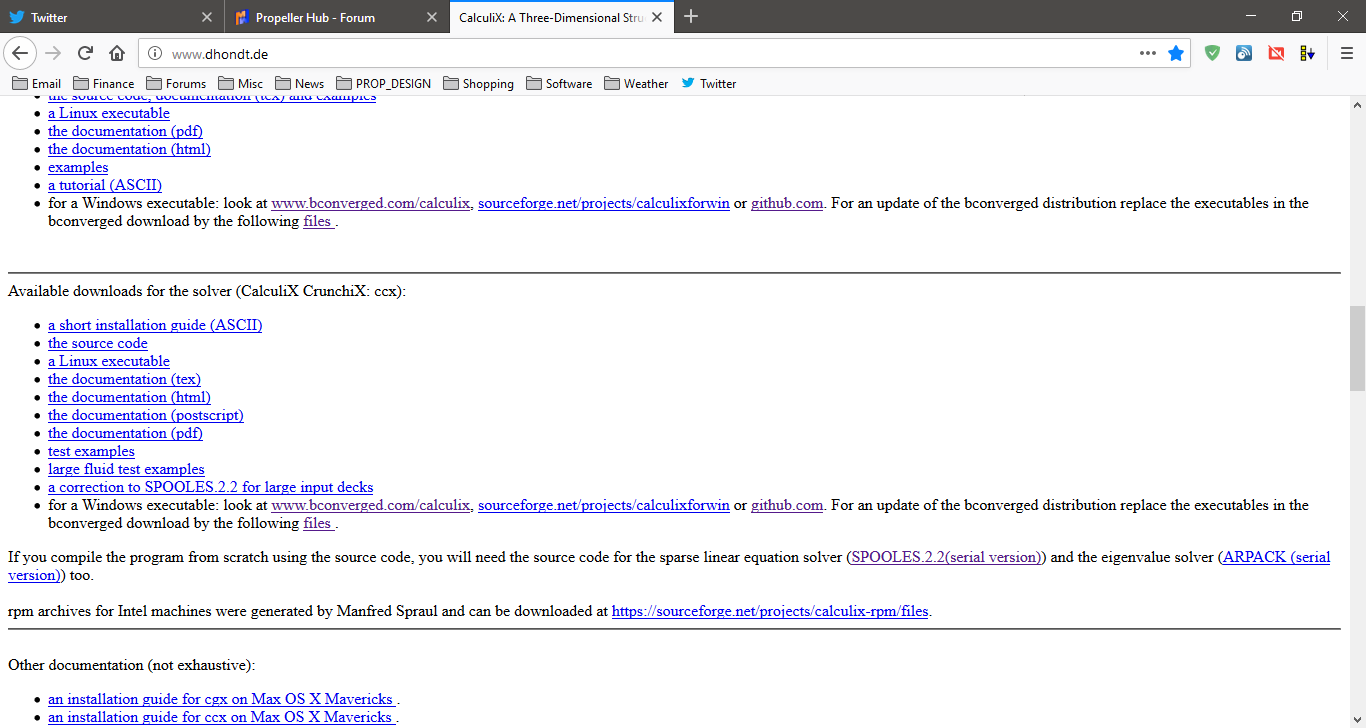The width and height of the screenshot is (1366, 728).
Task: Open the cgx installation guide for Mavericks
Action: (x=222, y=699)
